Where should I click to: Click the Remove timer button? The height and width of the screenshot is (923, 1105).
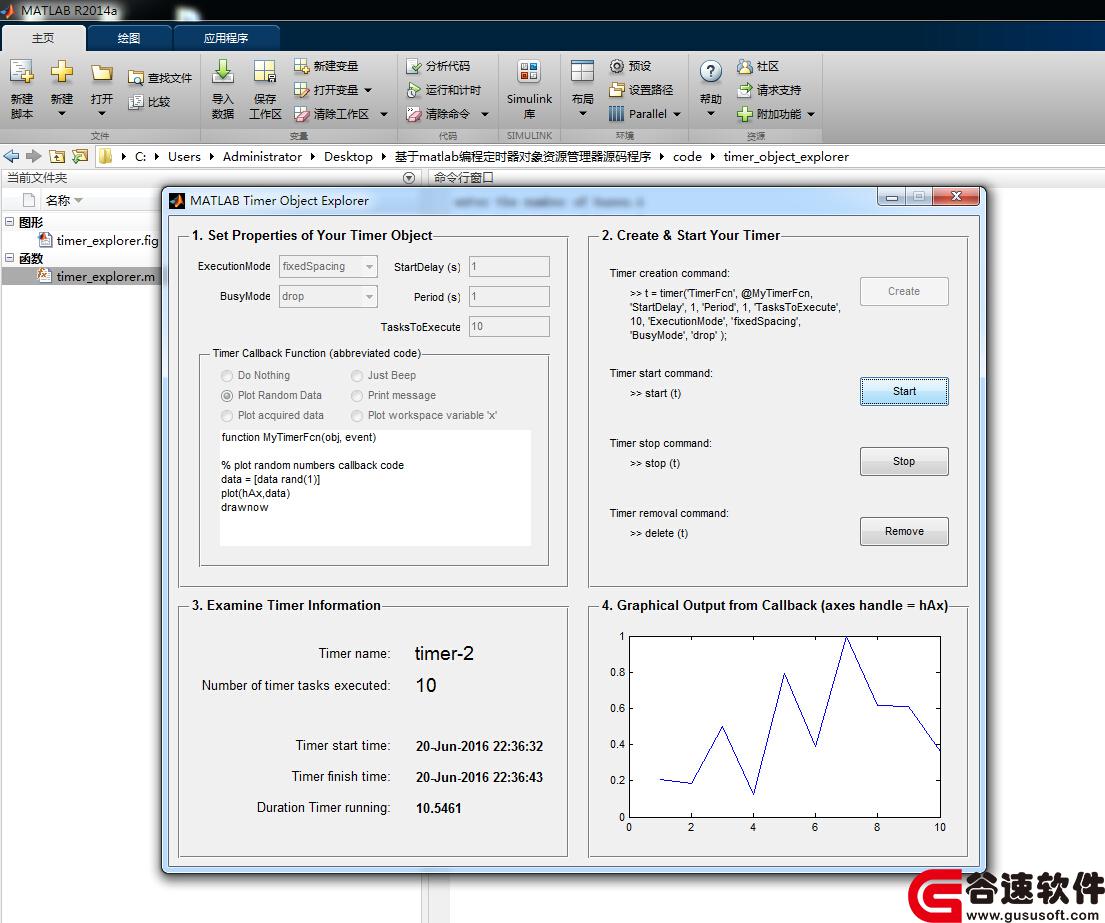[904, 531]
